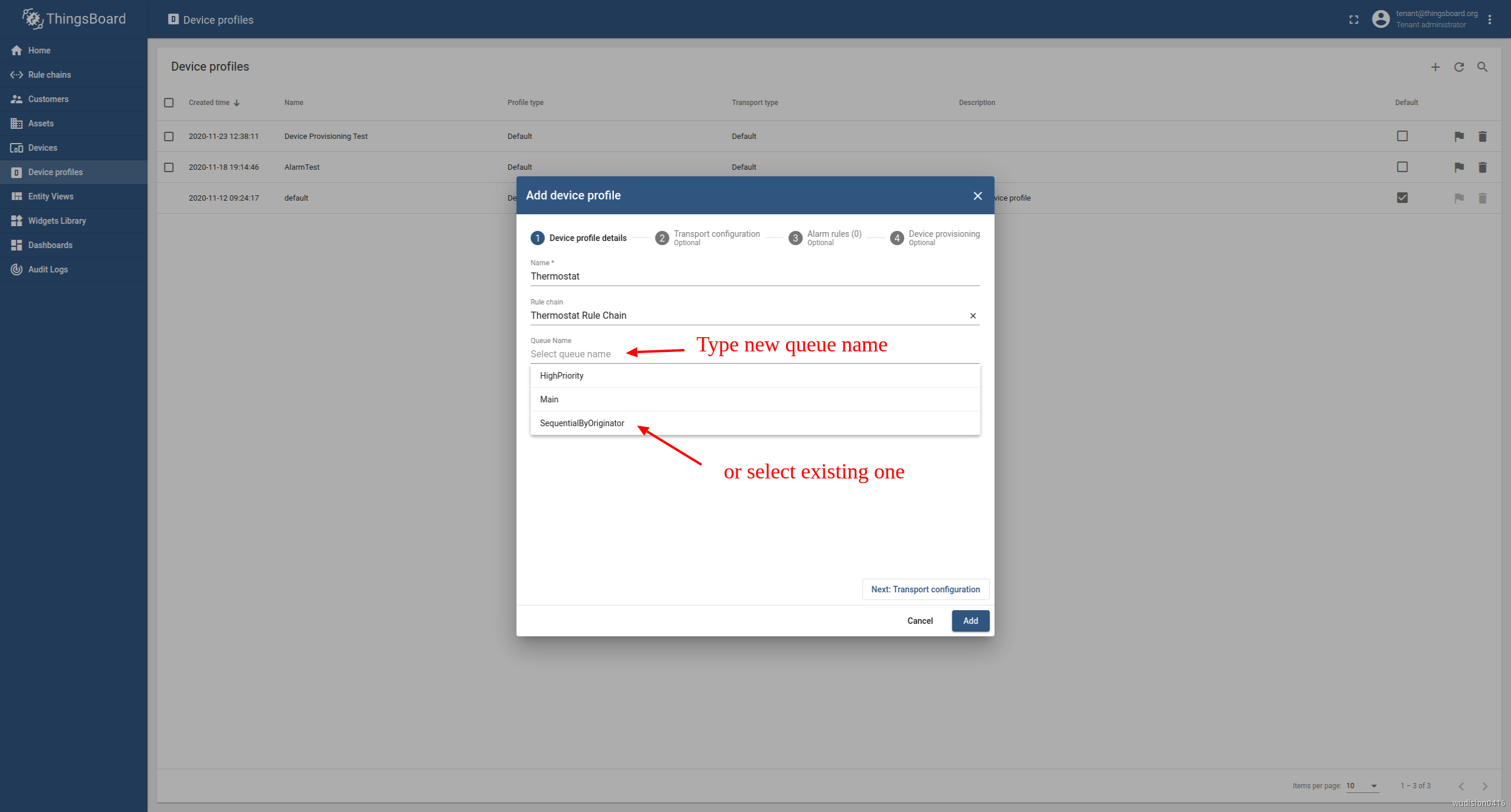
Task: Open Dashboards from the sidebar menu
Action: click(x=50, y=245)
